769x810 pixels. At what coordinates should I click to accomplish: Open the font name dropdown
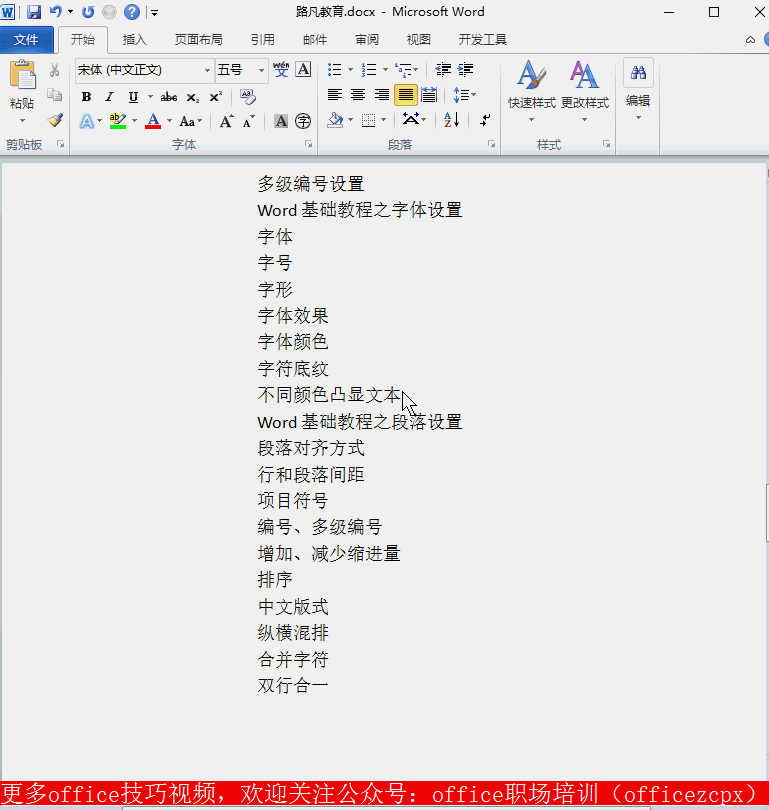point(207,70)
